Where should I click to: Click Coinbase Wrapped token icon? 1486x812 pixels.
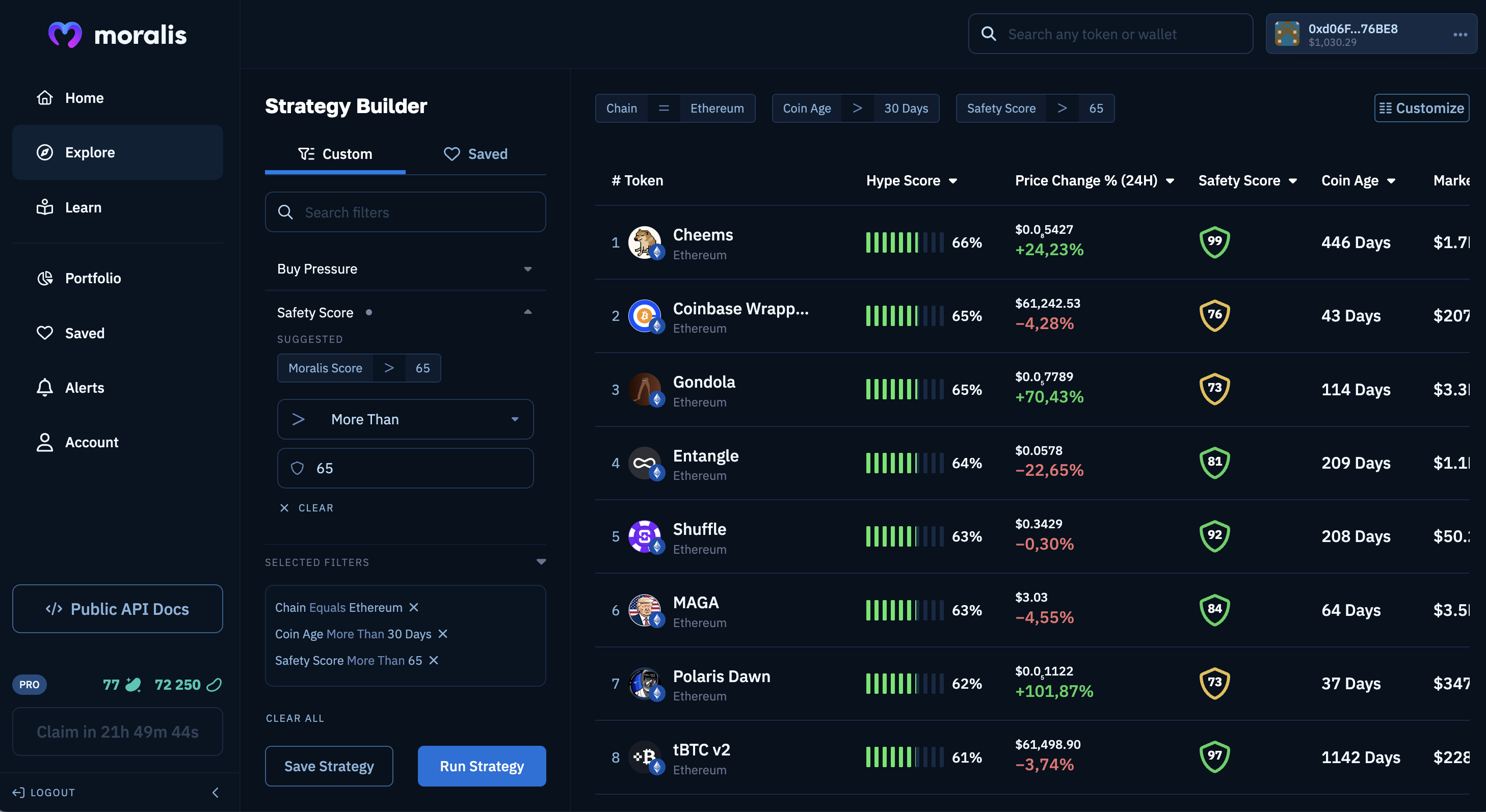coord(645,316)
